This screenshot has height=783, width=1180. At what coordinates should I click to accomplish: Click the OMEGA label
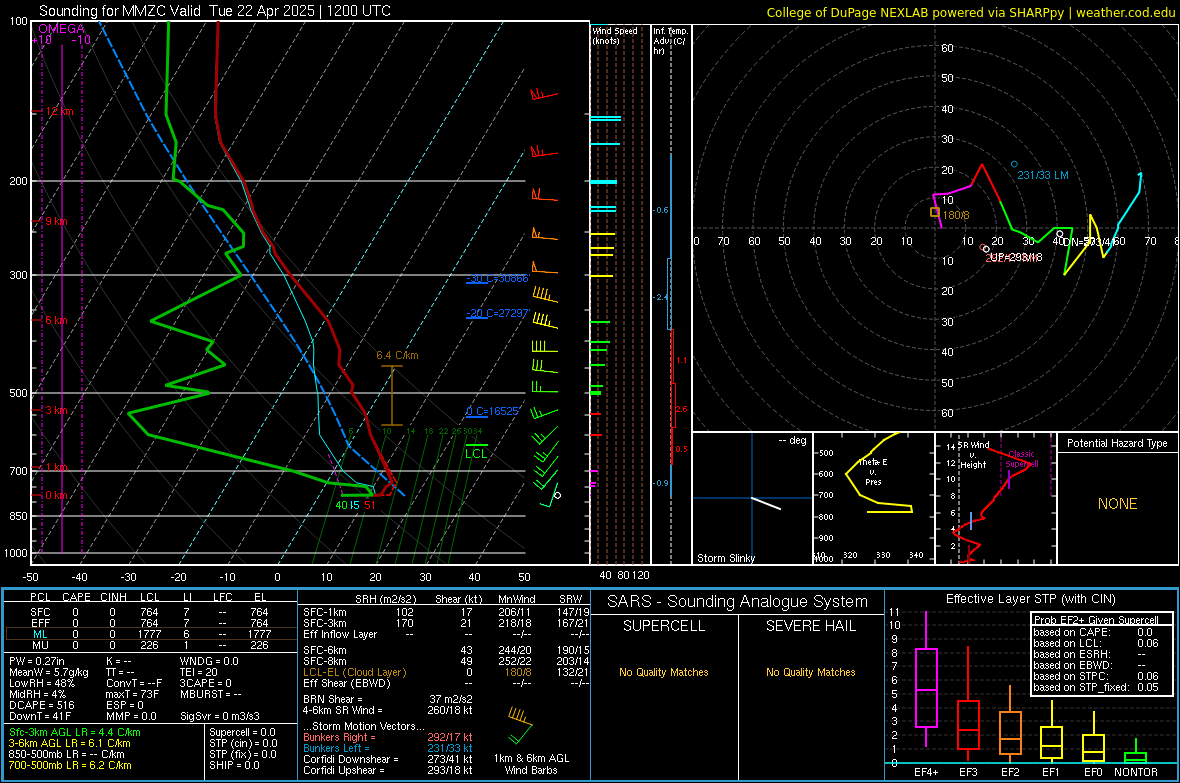pos(62,29)
